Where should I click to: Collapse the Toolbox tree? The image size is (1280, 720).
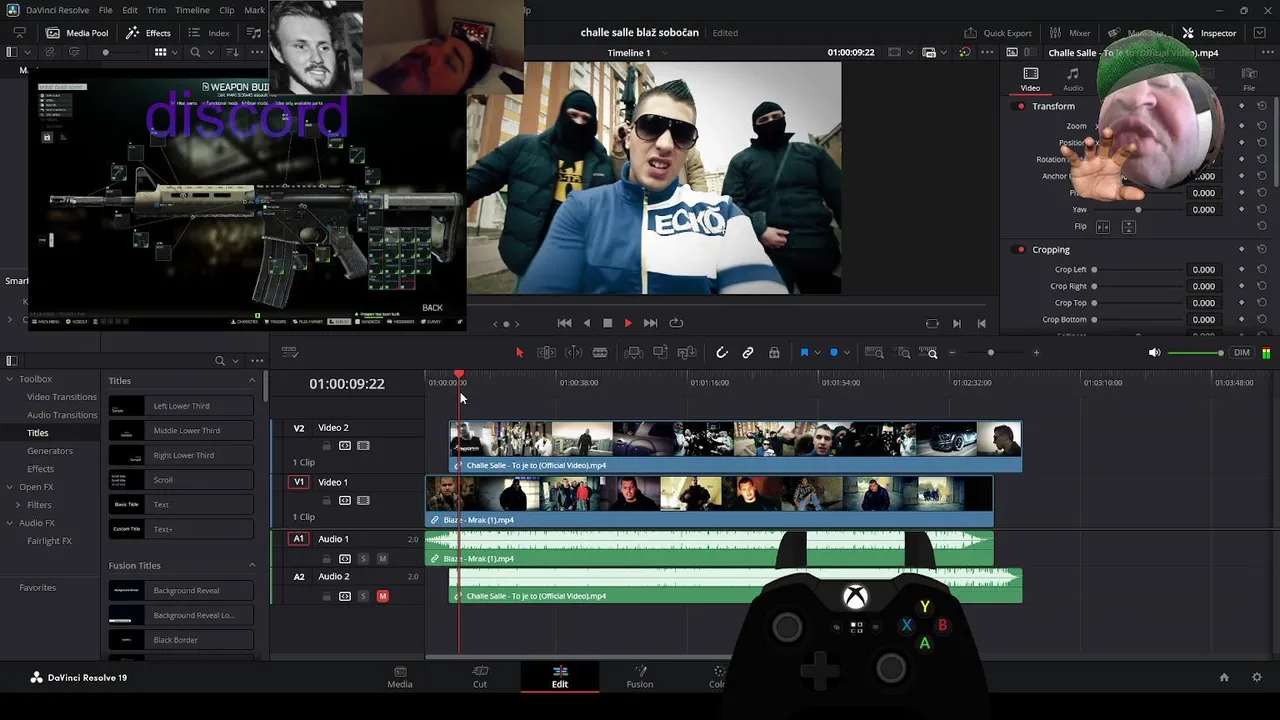point(10,380)
